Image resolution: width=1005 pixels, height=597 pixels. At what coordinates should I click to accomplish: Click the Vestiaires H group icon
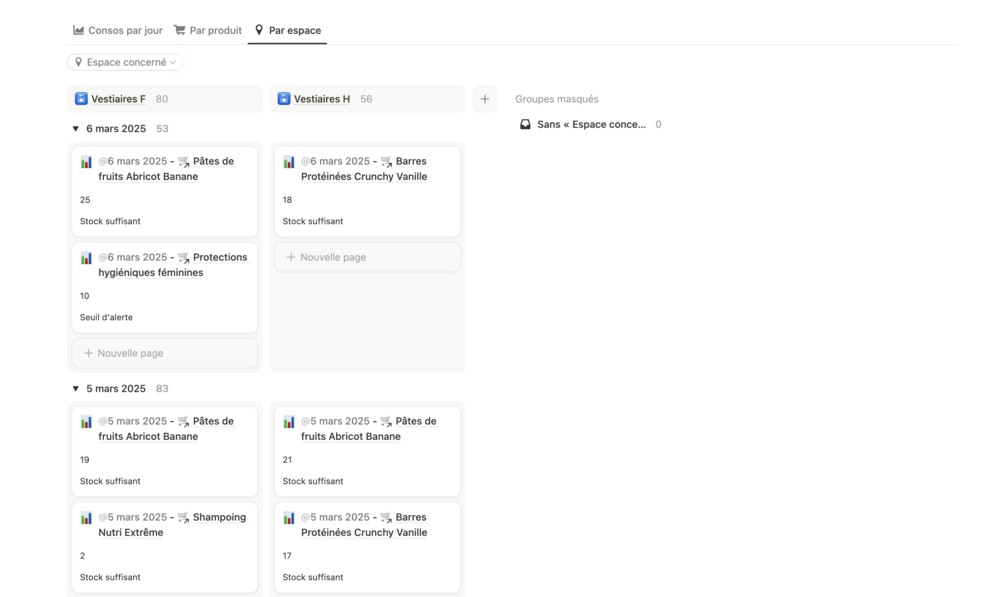coord(283,99)
